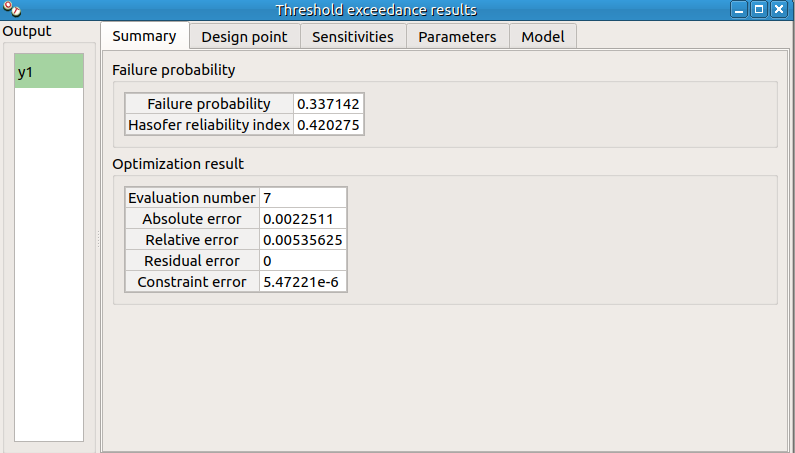Open the Parameters tab
This screenshot has width=795, height=453.
(x=457, y=37)
